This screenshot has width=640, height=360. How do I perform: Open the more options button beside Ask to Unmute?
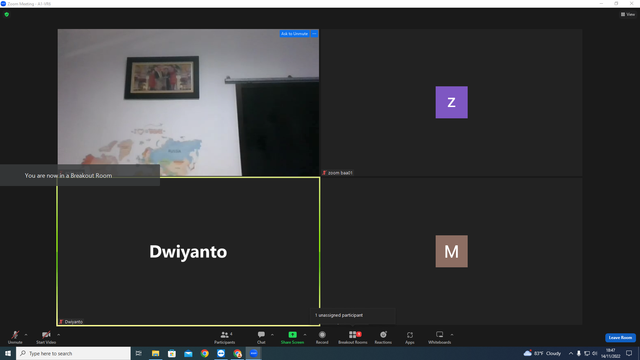[x=314, y=34]
